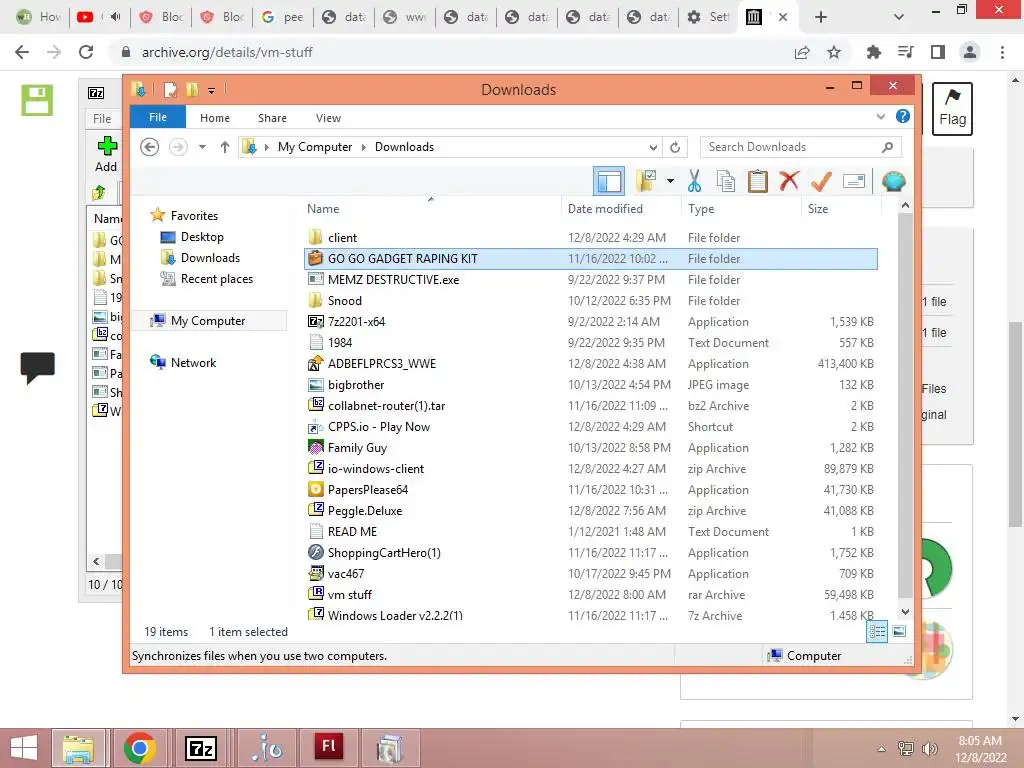Click the blue shell globe icon

[x=893, y=181]
